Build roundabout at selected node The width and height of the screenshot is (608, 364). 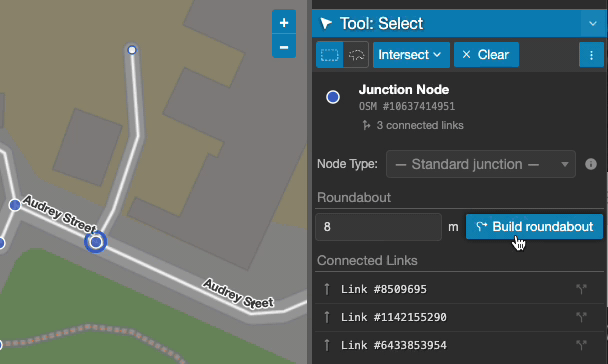534,227
